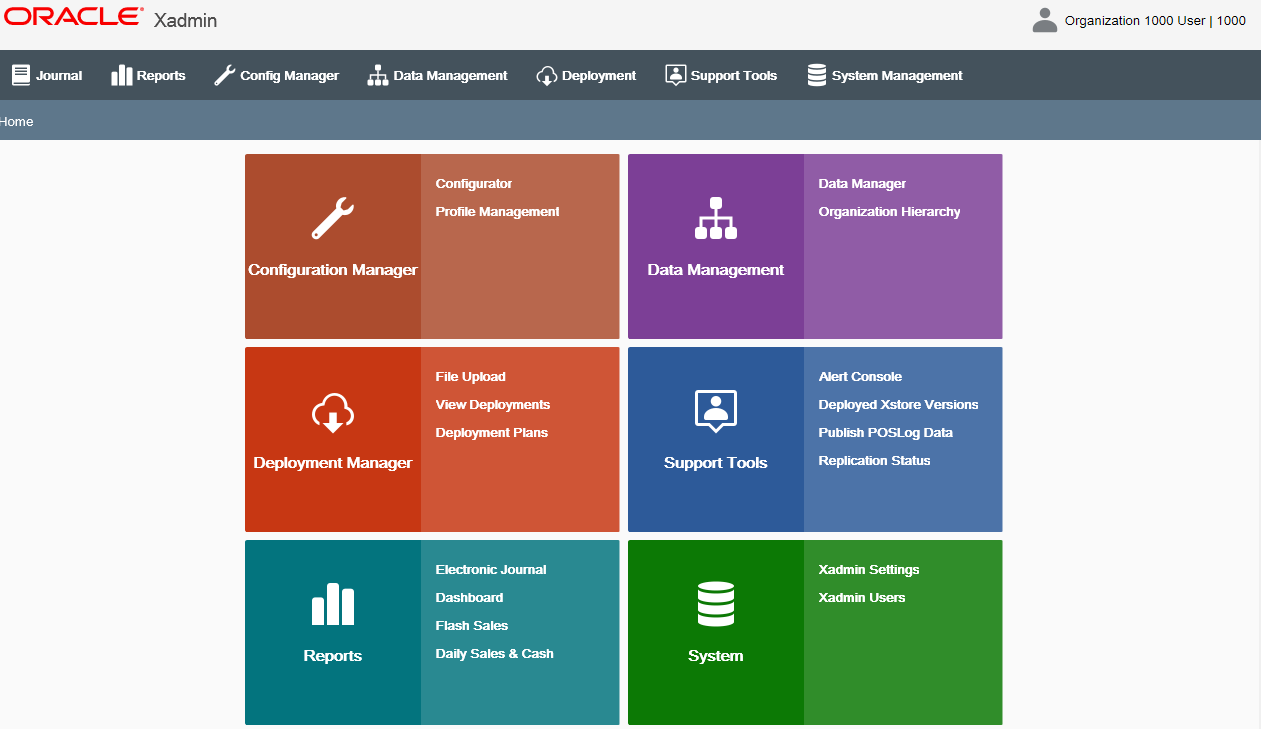Open the Alert Console link

tap(860, 377)
